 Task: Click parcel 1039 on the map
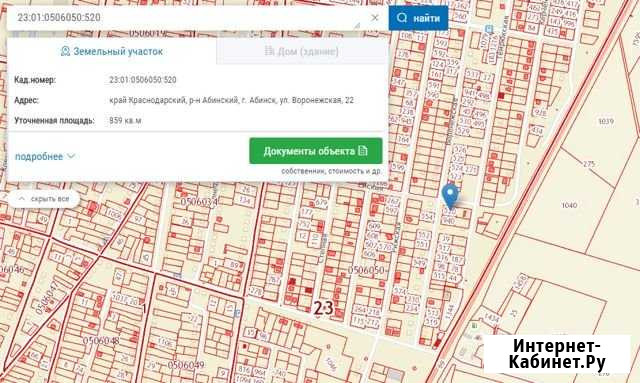606,121
